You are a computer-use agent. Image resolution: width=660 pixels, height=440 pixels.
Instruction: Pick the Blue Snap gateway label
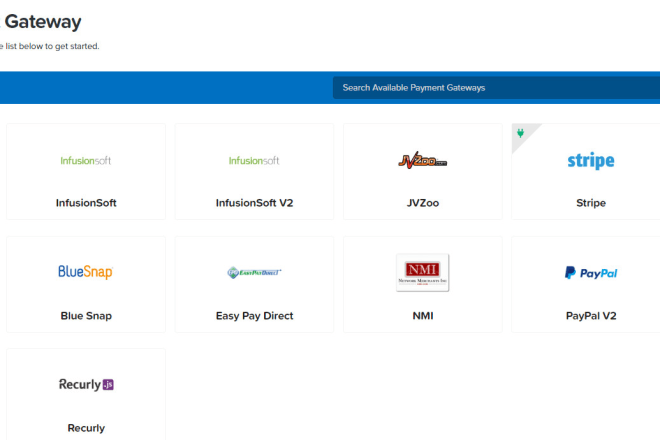click(x=86, y=316)
